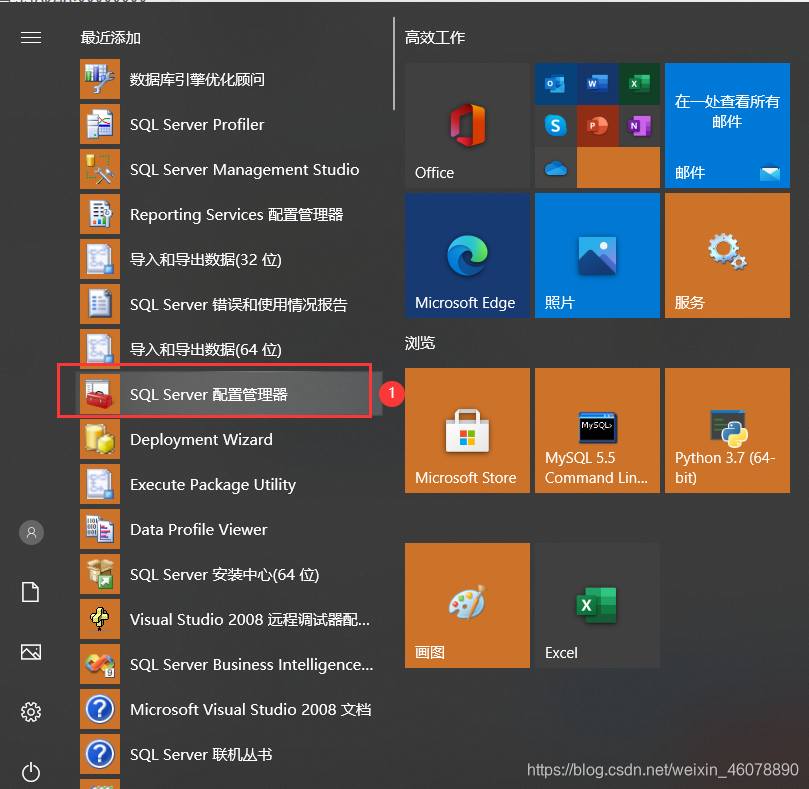Viewport: 809px width, 789px height.
Task: Select "SQL Server 配置管理器" text label
Action: (x=209, y=394)
